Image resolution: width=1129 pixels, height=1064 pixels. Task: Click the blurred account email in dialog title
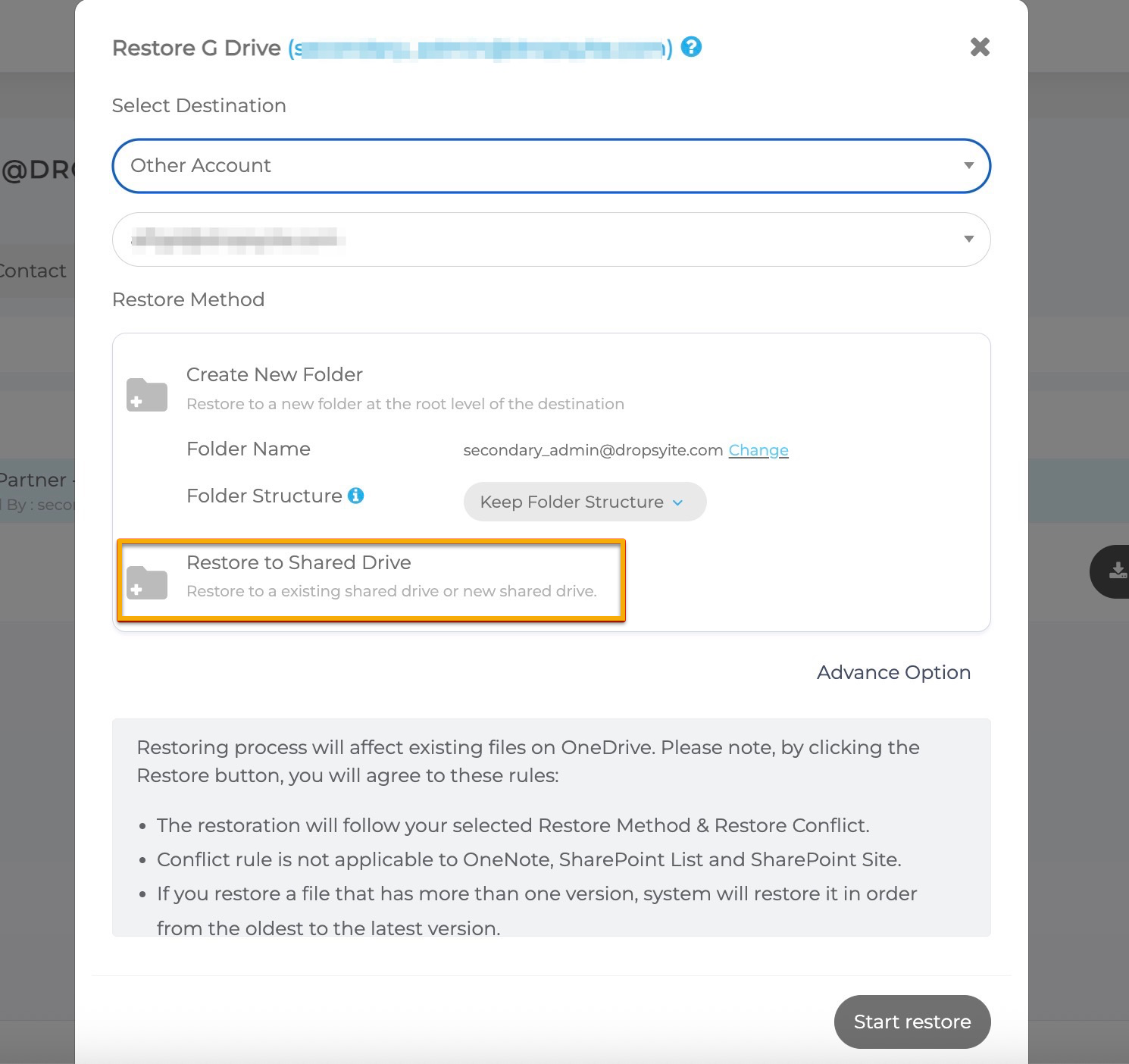coord(480,49)
